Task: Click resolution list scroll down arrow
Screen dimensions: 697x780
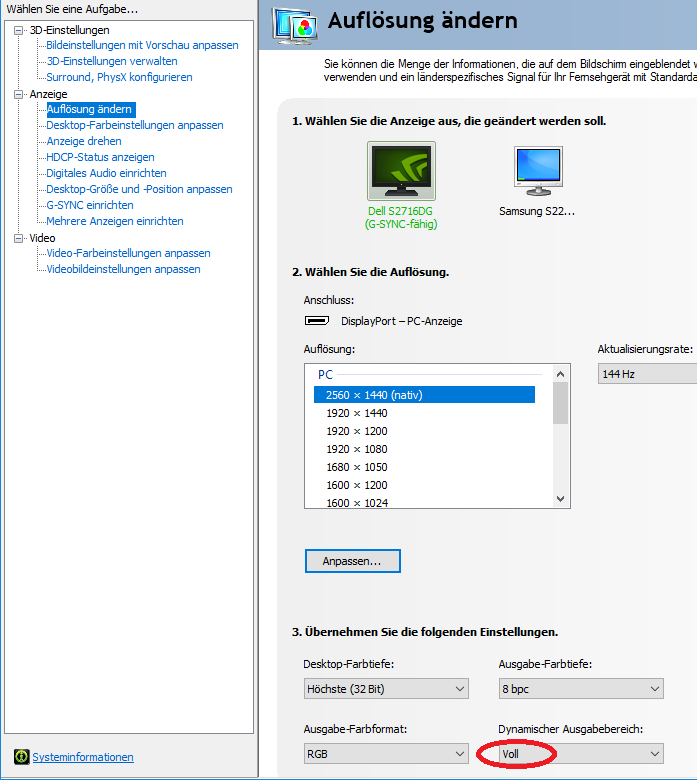Action: tap(561, 498)
